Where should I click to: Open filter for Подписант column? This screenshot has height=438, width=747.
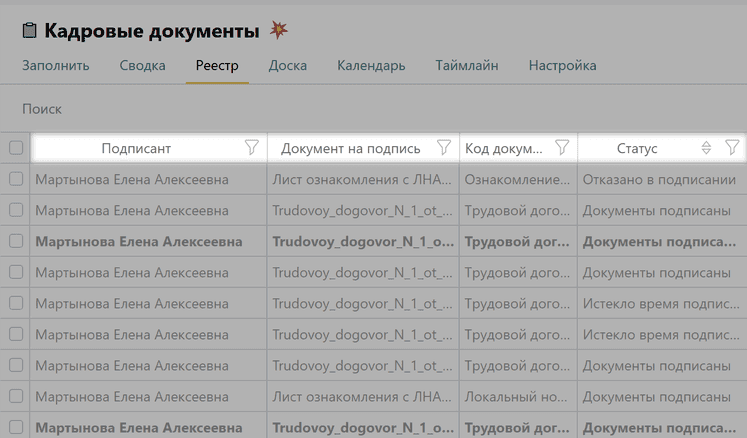point(252,148)
